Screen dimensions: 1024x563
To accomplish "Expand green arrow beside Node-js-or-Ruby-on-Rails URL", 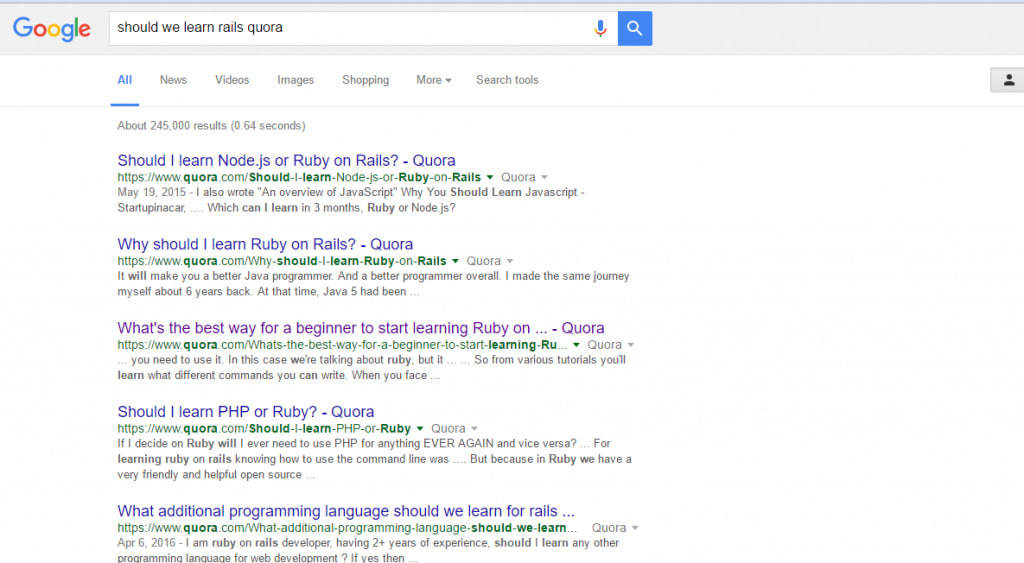I will [490, 177].
